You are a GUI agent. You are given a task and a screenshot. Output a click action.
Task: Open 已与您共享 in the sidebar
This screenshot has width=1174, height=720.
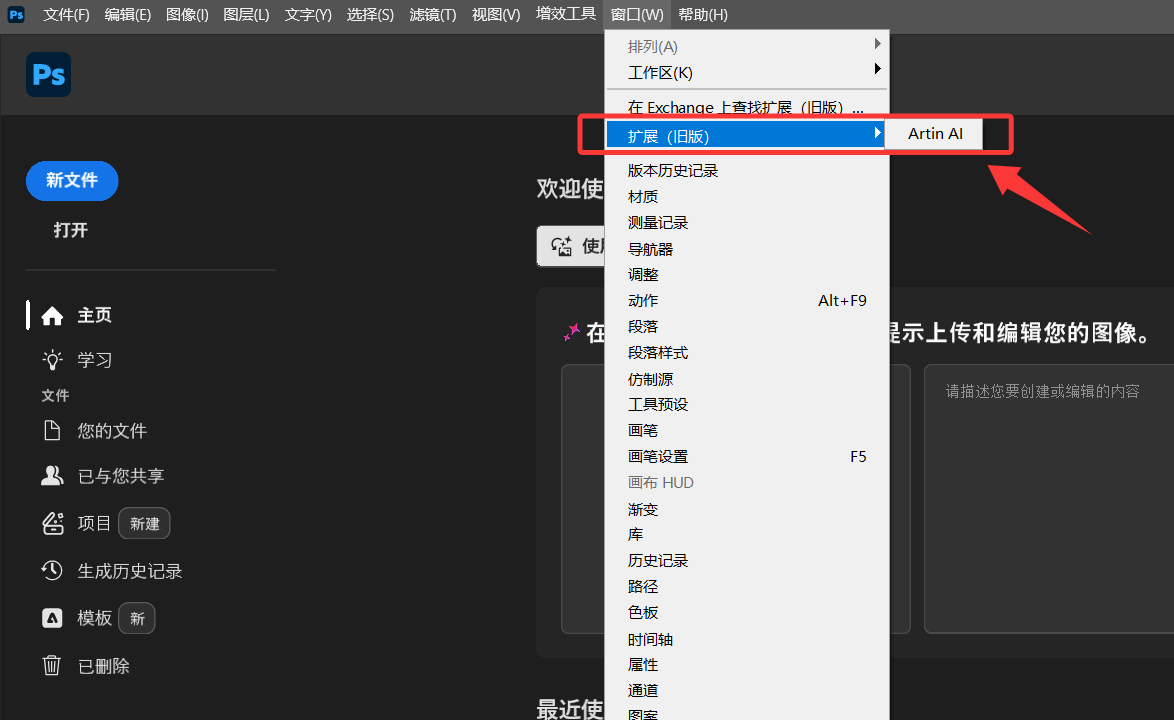coord(121,476)
